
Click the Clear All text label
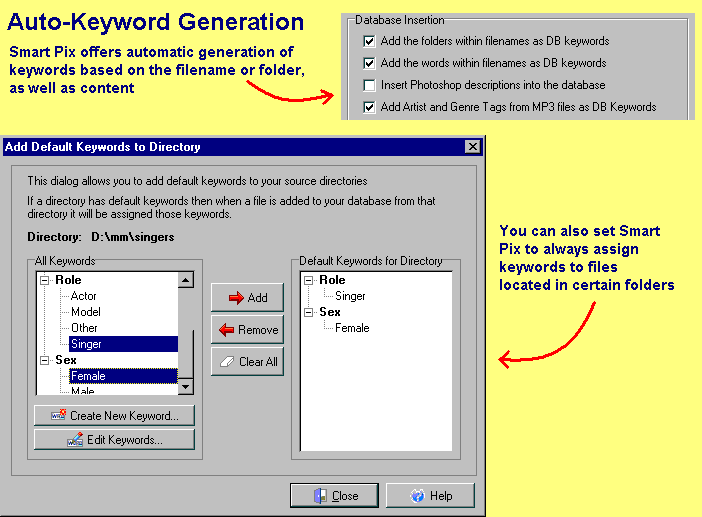coord(258,362)
